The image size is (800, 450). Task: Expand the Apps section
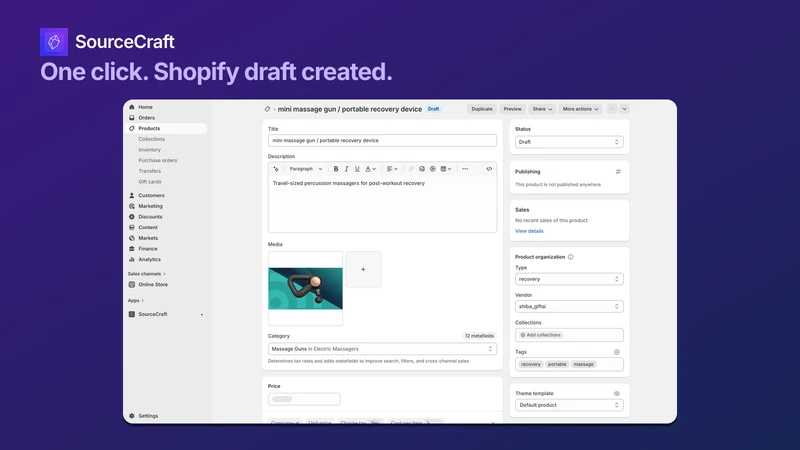point(136,301)
